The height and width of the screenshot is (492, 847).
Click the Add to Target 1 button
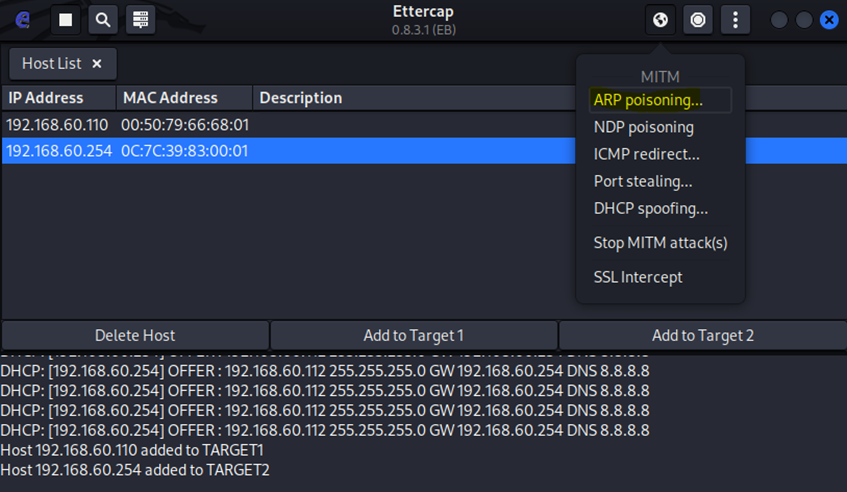(x=414, y=335)
